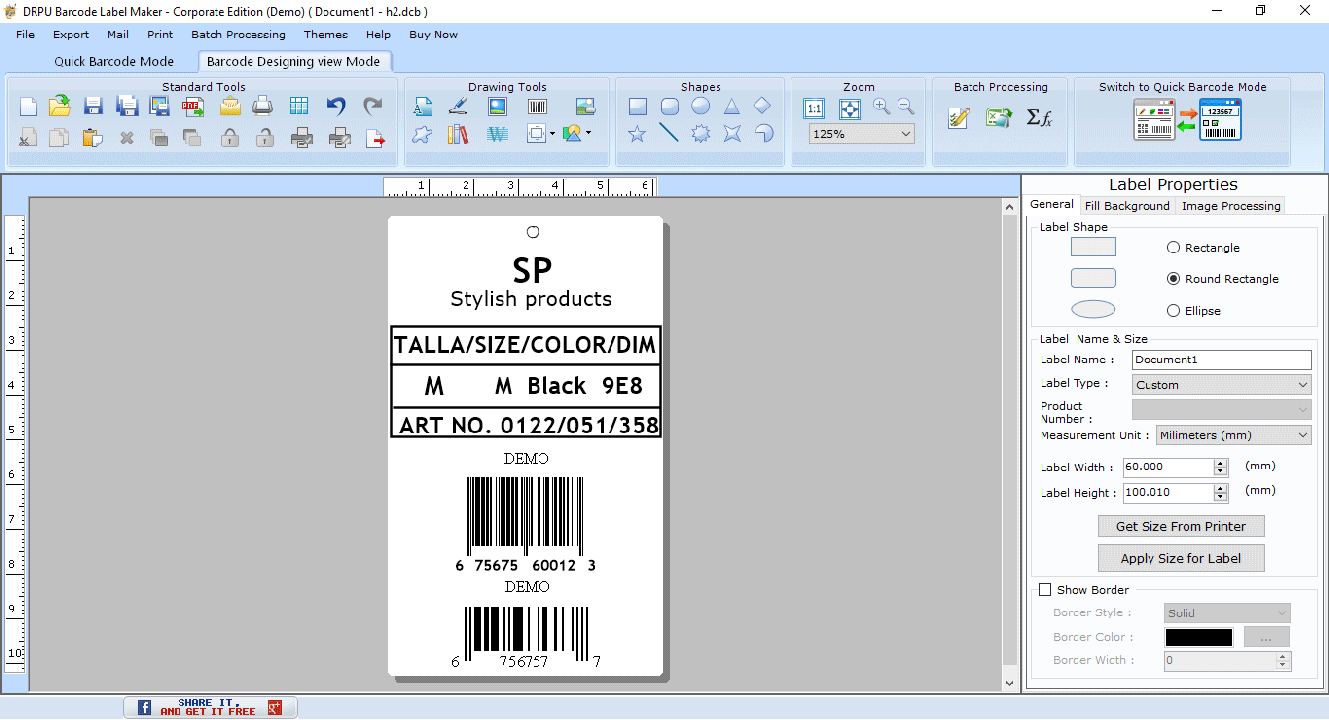Screen dimensions: 1329x720
Task: Select the Barcode drawing tool
Action: (x=536, y=106)
